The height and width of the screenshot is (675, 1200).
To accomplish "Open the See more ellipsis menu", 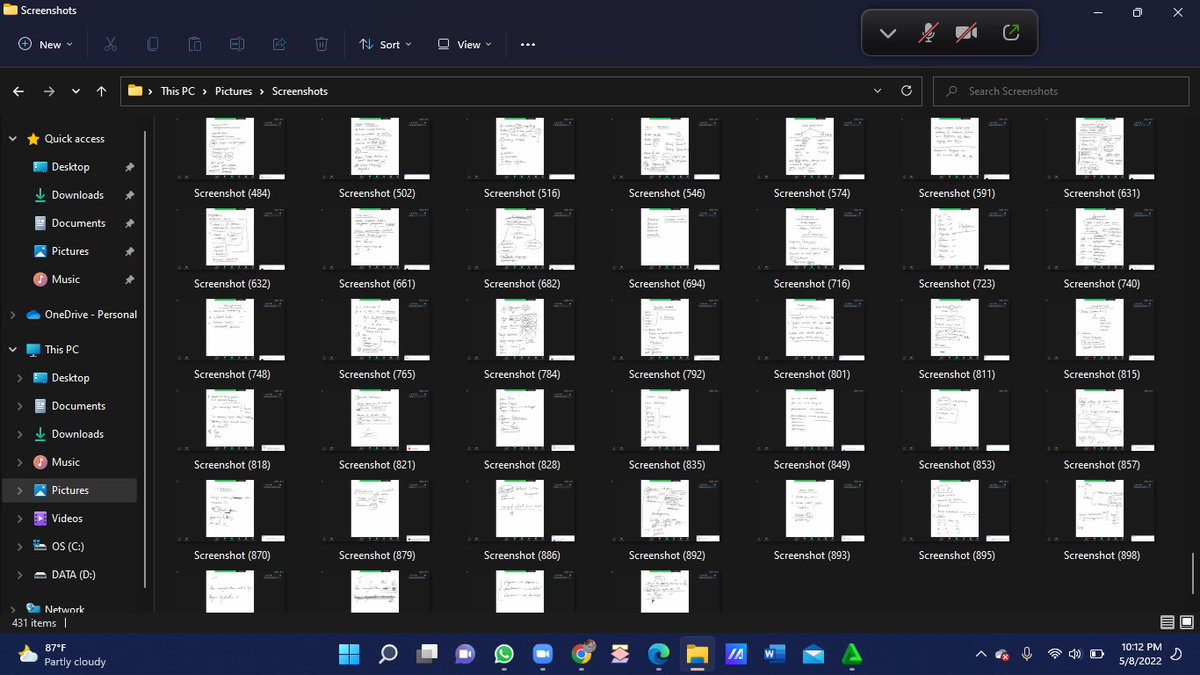I will pos(528,44).
